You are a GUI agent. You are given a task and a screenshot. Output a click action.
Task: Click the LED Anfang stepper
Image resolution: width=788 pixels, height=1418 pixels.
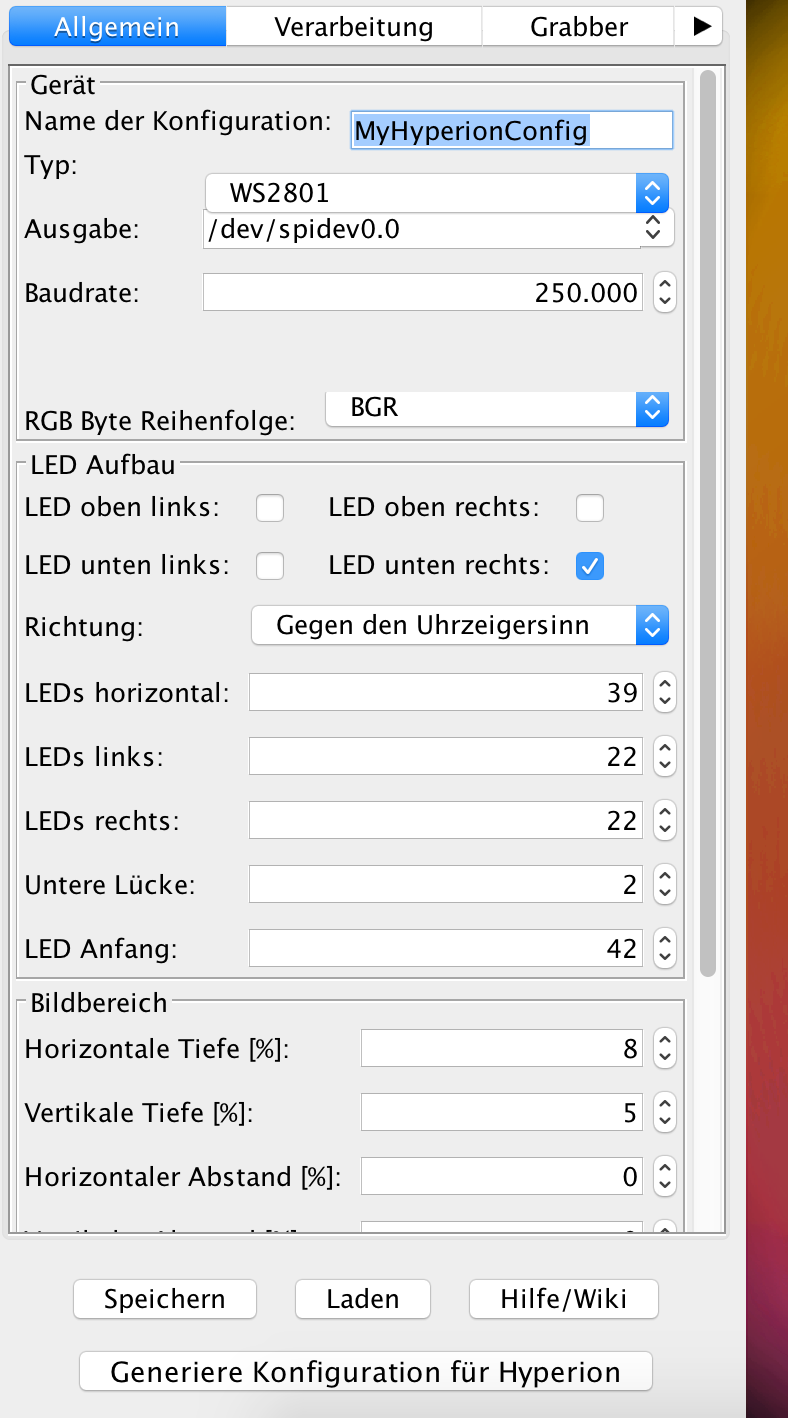pyautogui.click(x=664, y=947)
